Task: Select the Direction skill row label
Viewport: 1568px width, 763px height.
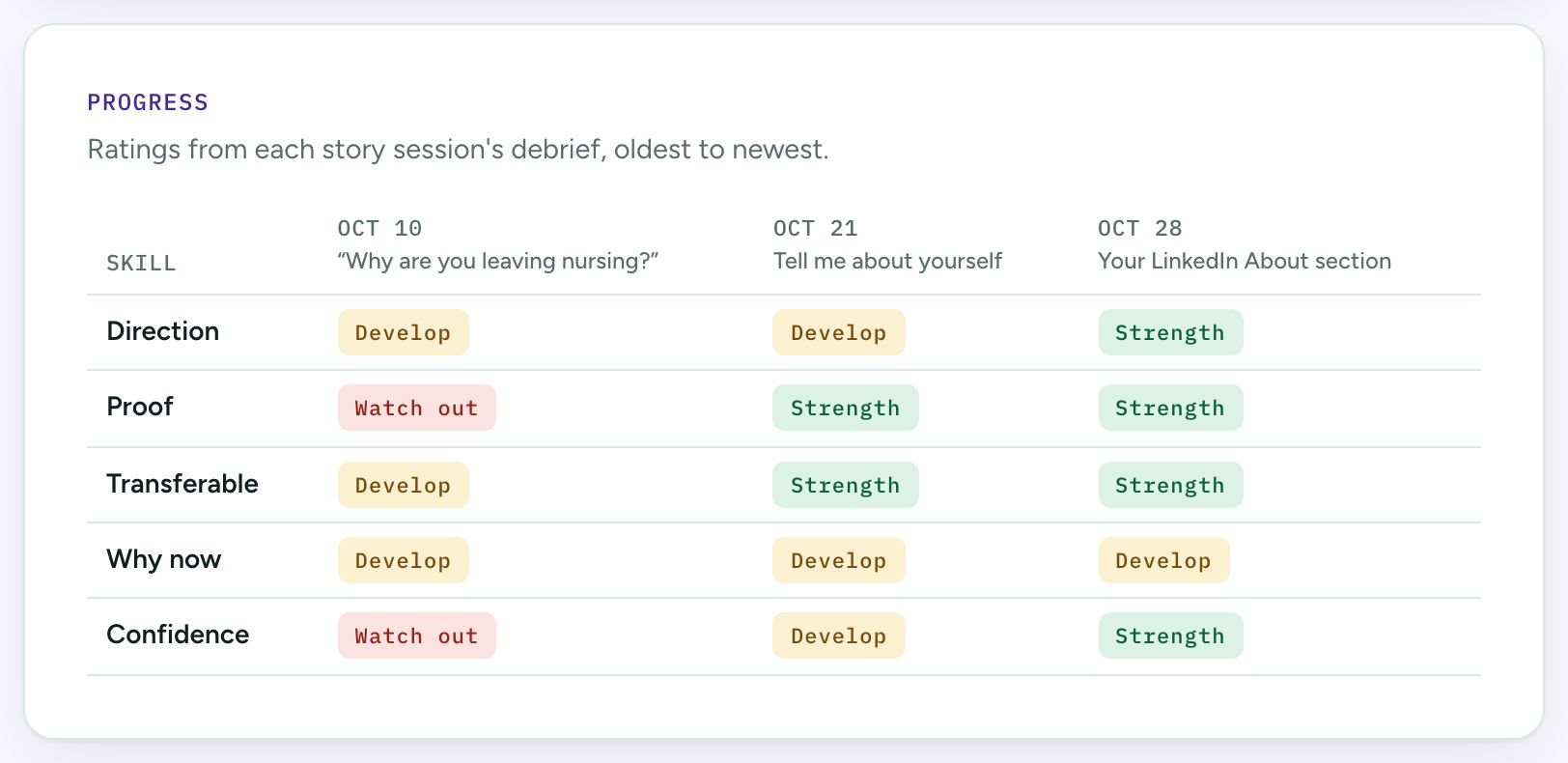Action: pos(162,331)
